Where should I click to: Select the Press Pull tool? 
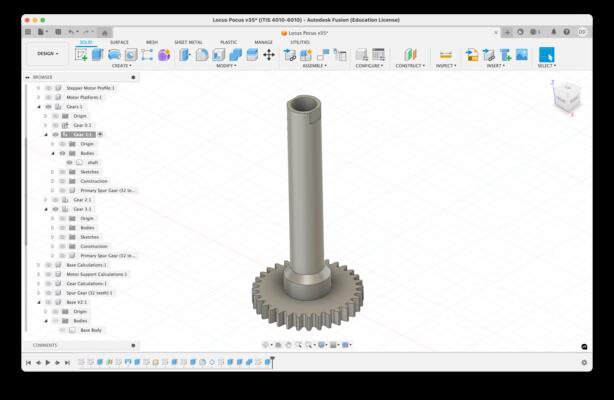click(184, 54)
